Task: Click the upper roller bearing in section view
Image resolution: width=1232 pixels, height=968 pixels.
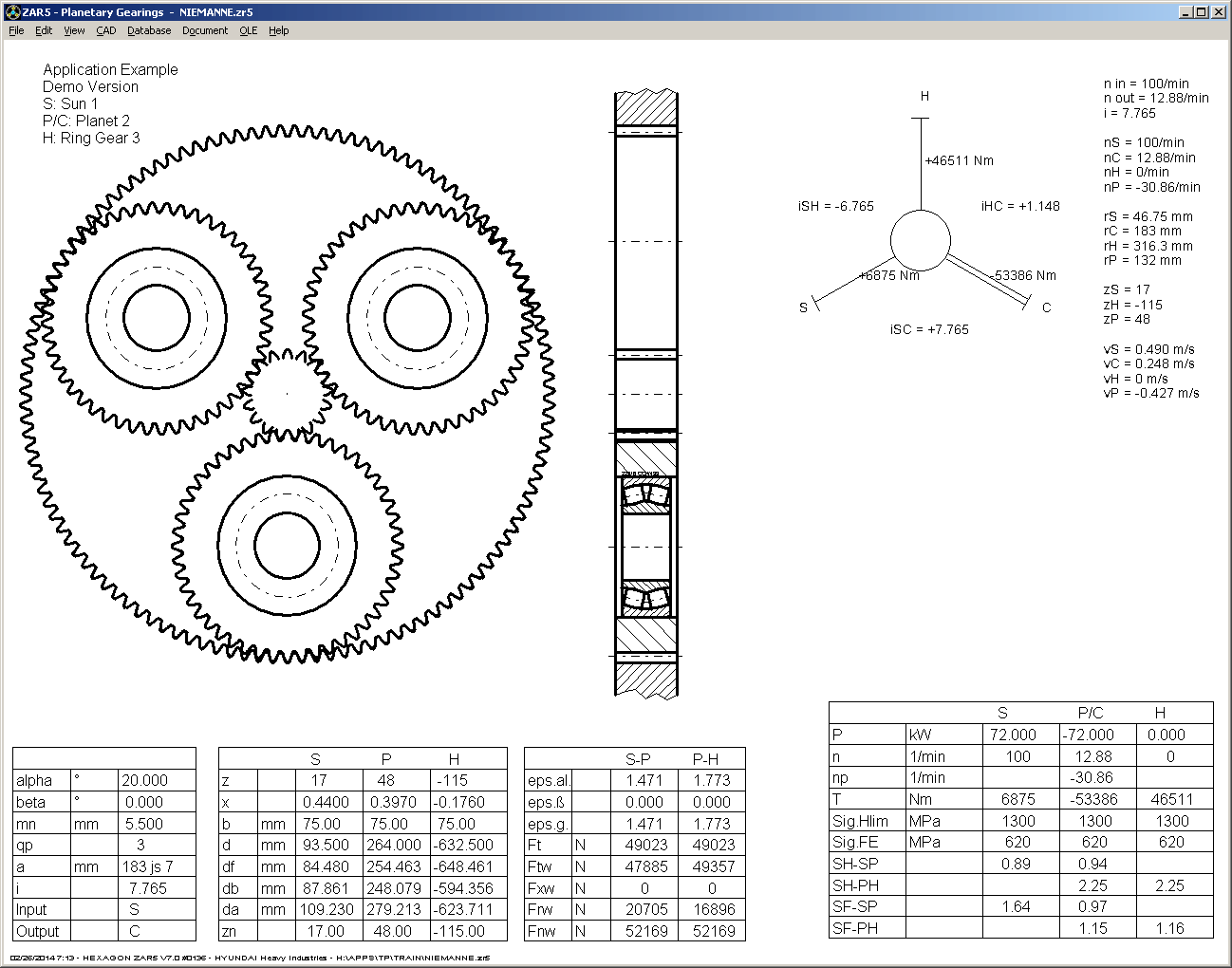Action: point(645,494)
